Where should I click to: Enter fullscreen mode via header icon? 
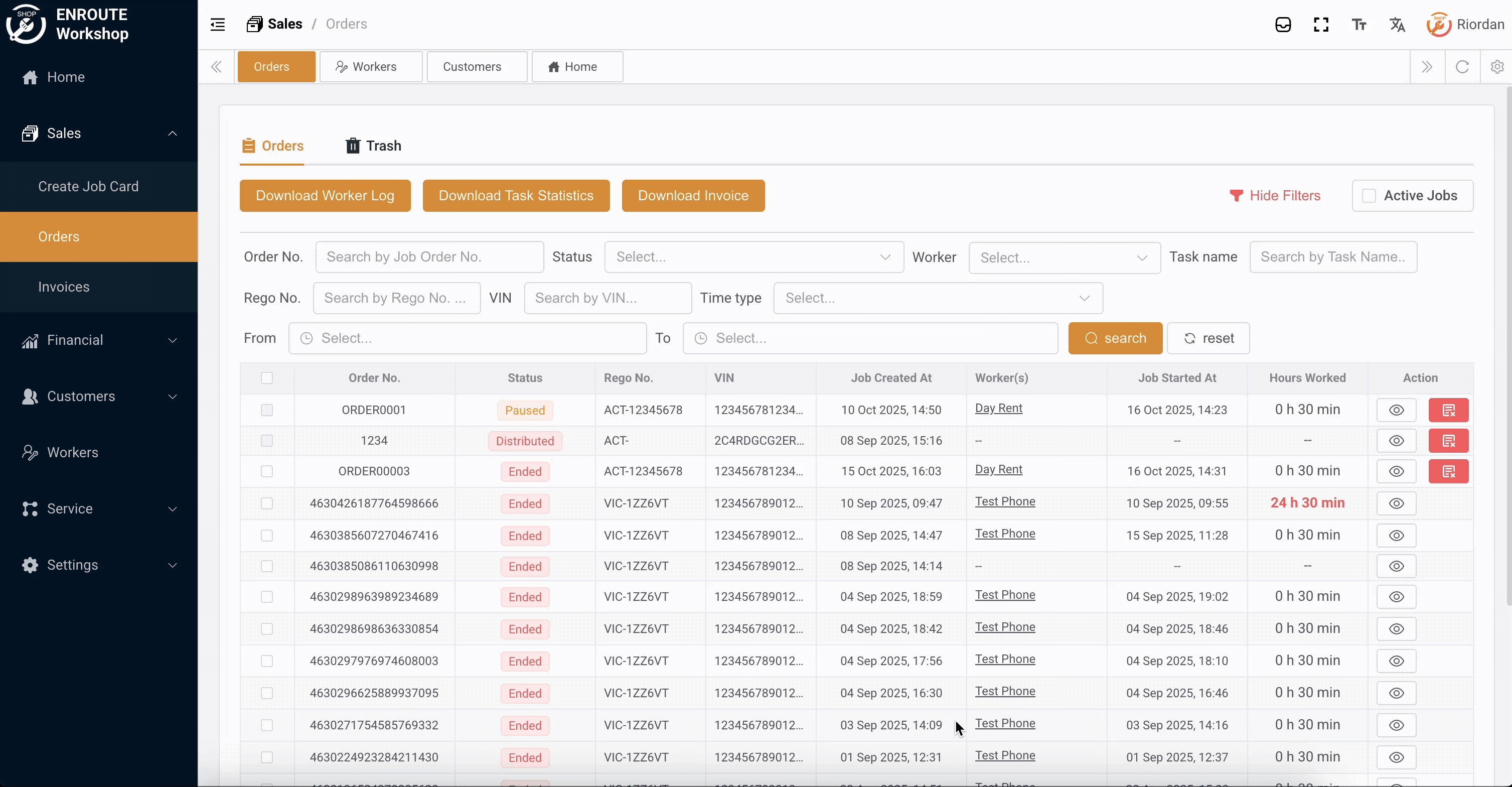(x=1321, y=24)
